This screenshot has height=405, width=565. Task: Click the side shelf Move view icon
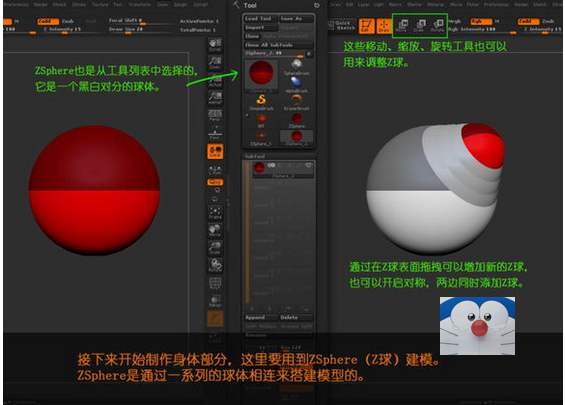215,231
